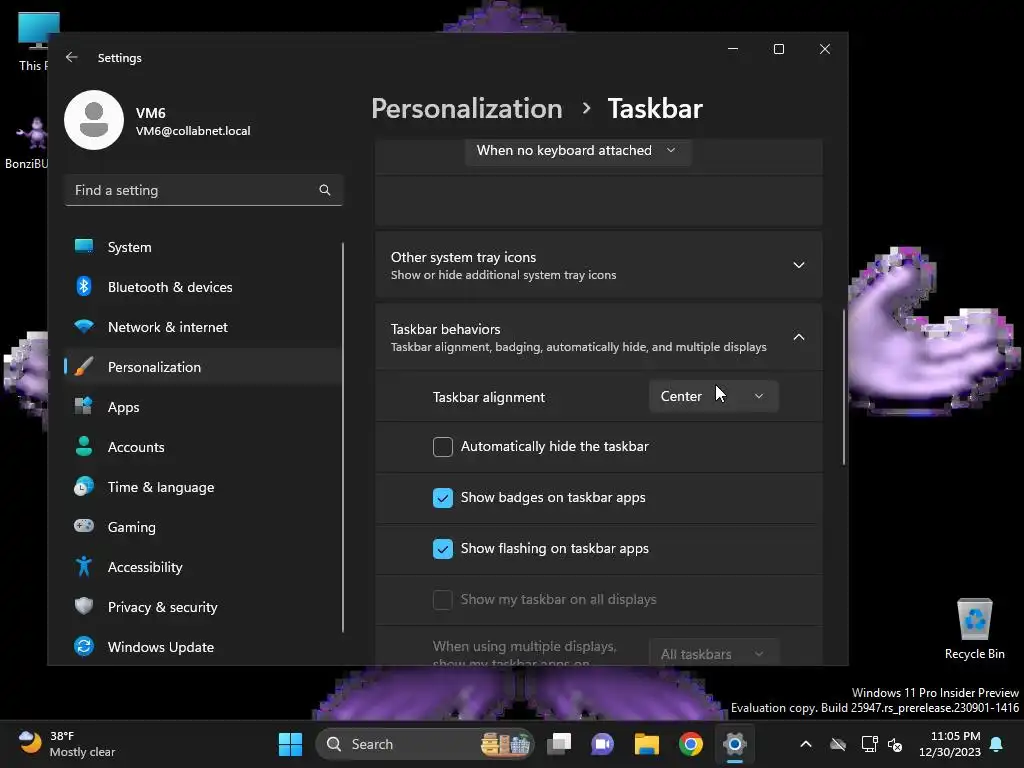Open Windows Start menu
1024x768 pixels.
(290, 744)
